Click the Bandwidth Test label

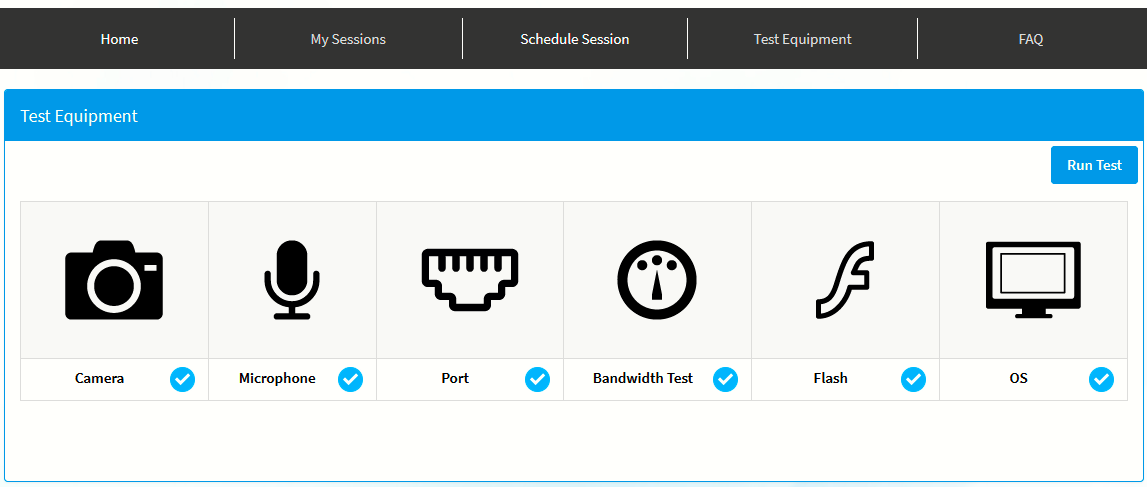pyautogui.click(x=643, y=379)
